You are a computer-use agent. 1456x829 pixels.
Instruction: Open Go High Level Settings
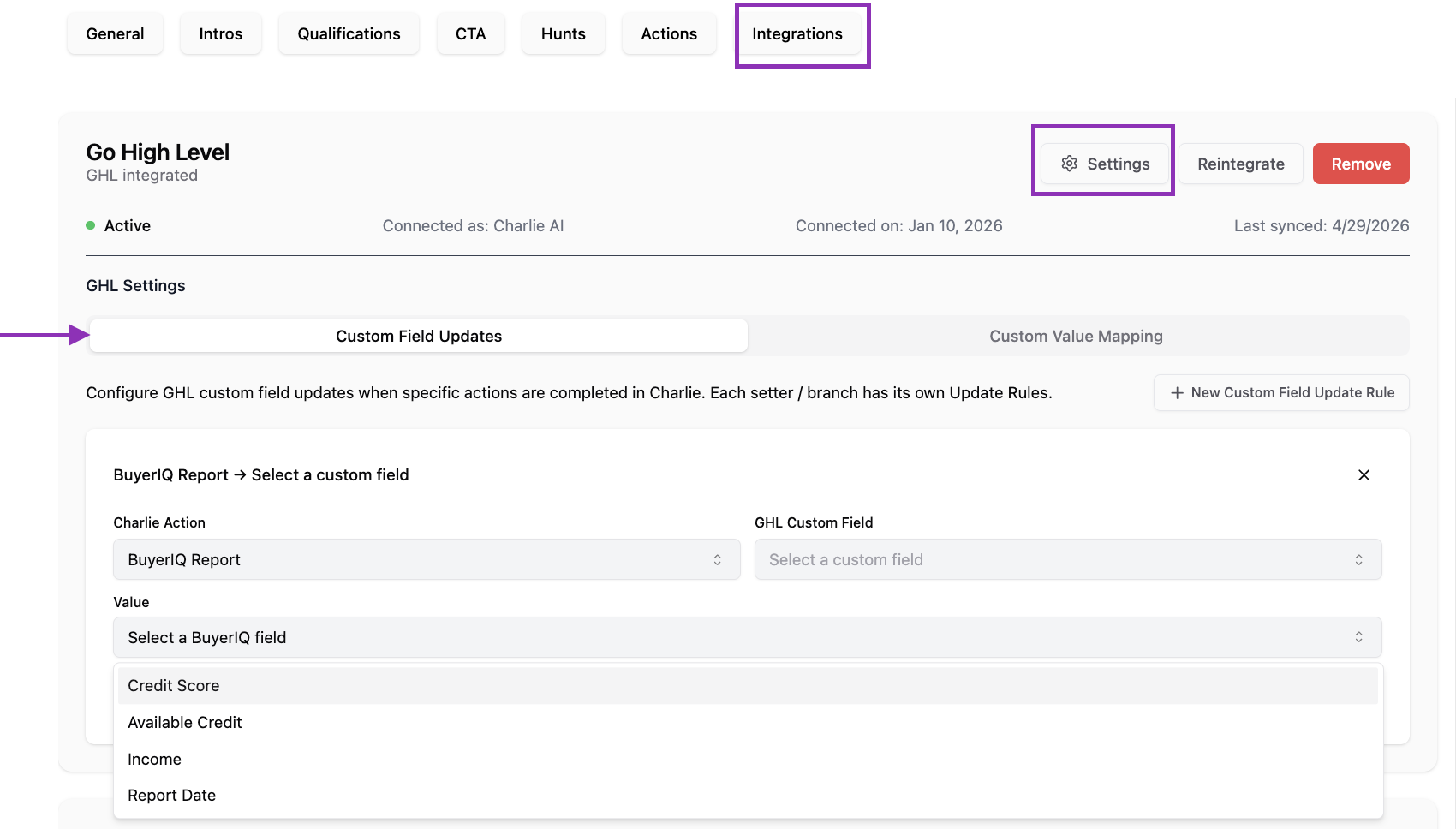(x=1105, y=164)
